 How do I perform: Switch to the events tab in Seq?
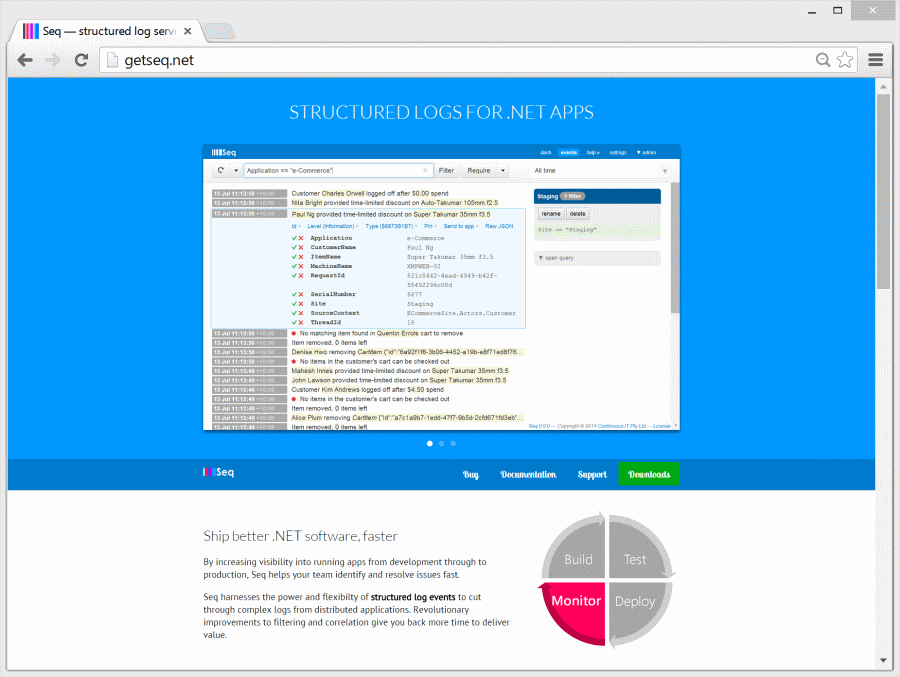[x=569, y=152]
